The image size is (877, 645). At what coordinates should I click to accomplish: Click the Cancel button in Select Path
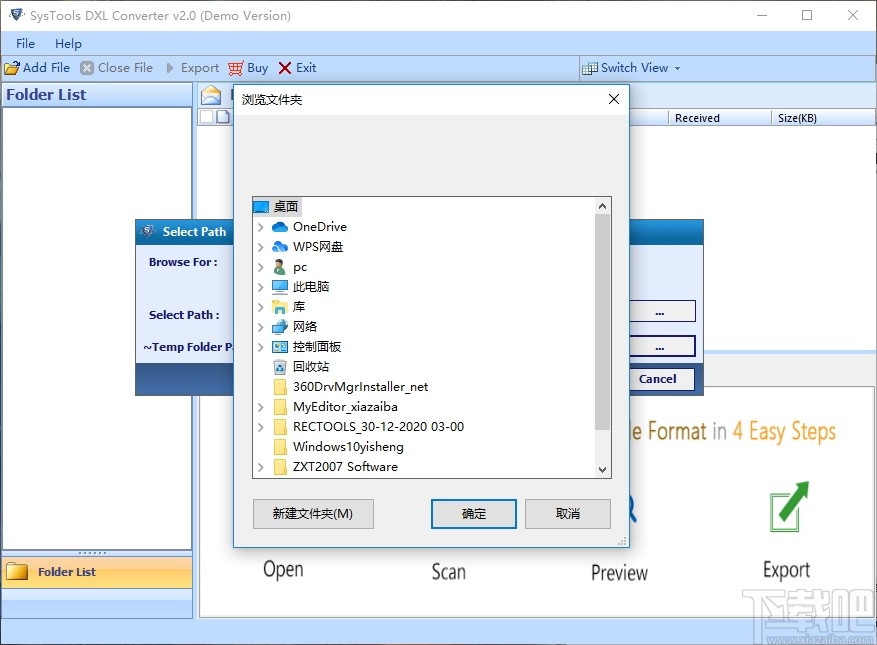click(661, 379)
